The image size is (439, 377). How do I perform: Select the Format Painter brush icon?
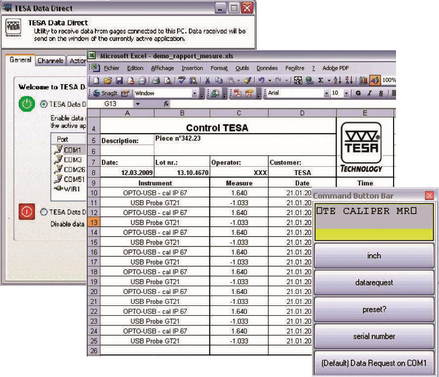247,80
